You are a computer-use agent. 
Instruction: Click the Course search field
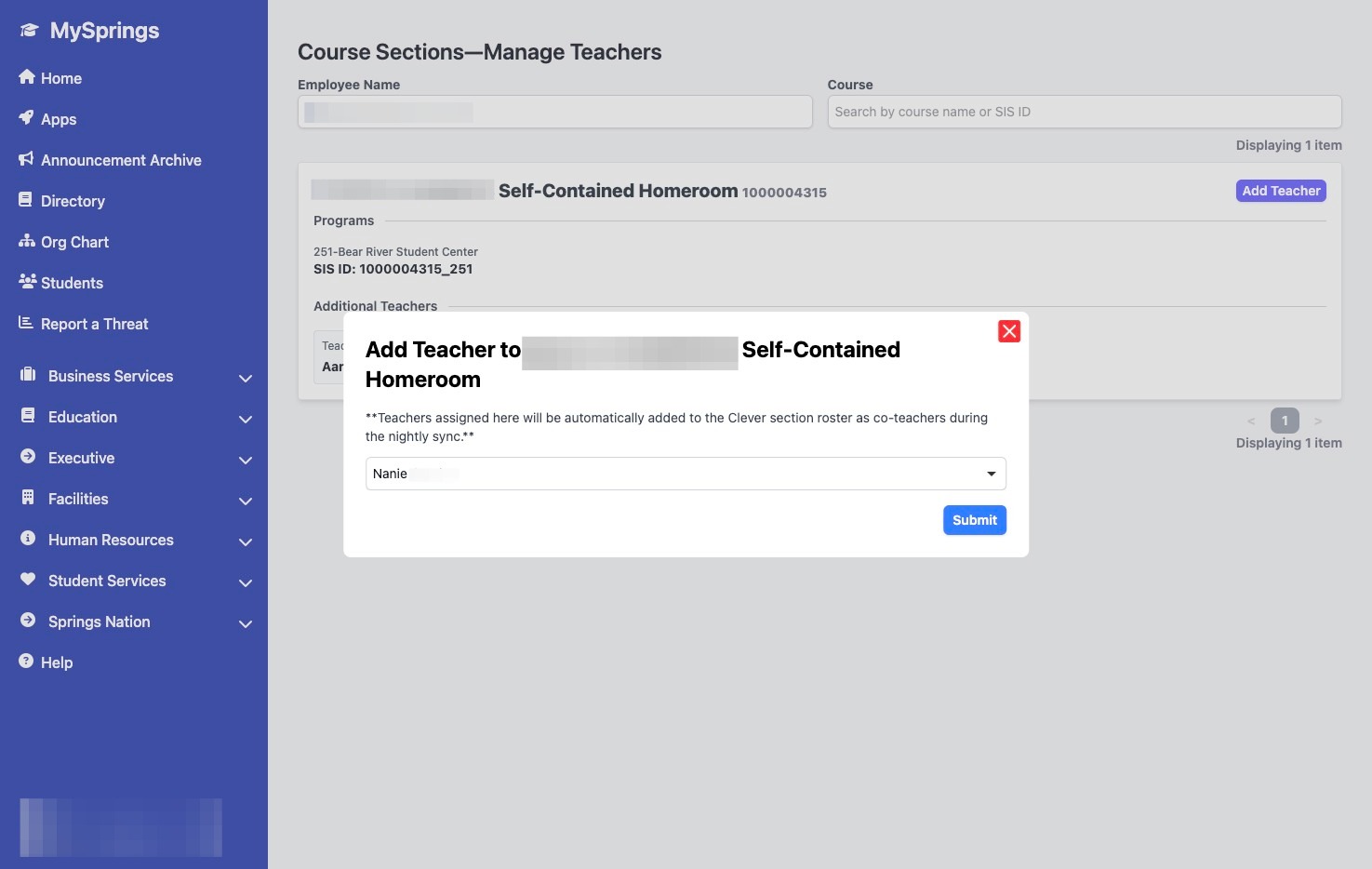point(1084,112)
